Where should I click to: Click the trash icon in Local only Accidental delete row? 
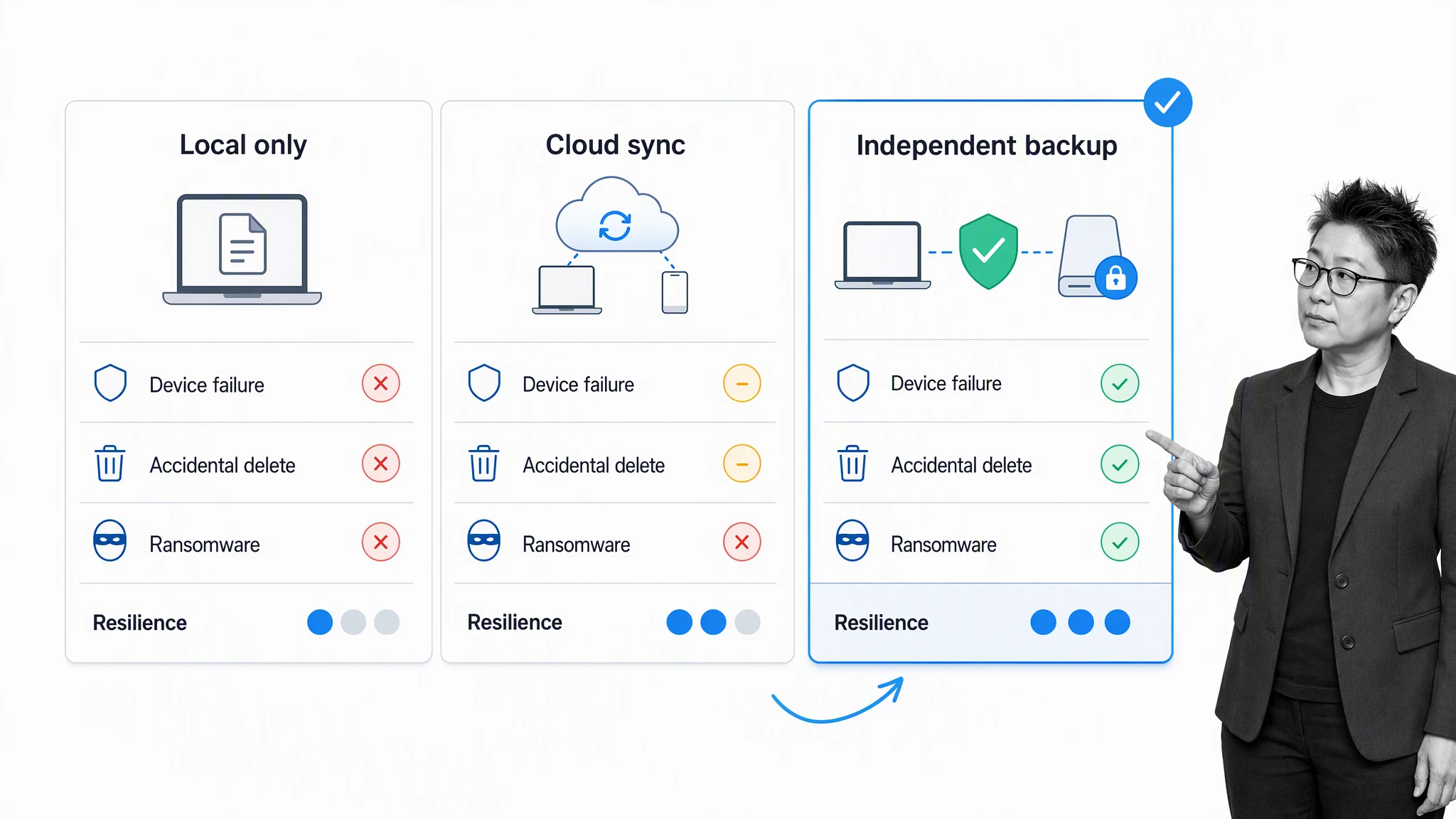110,464
